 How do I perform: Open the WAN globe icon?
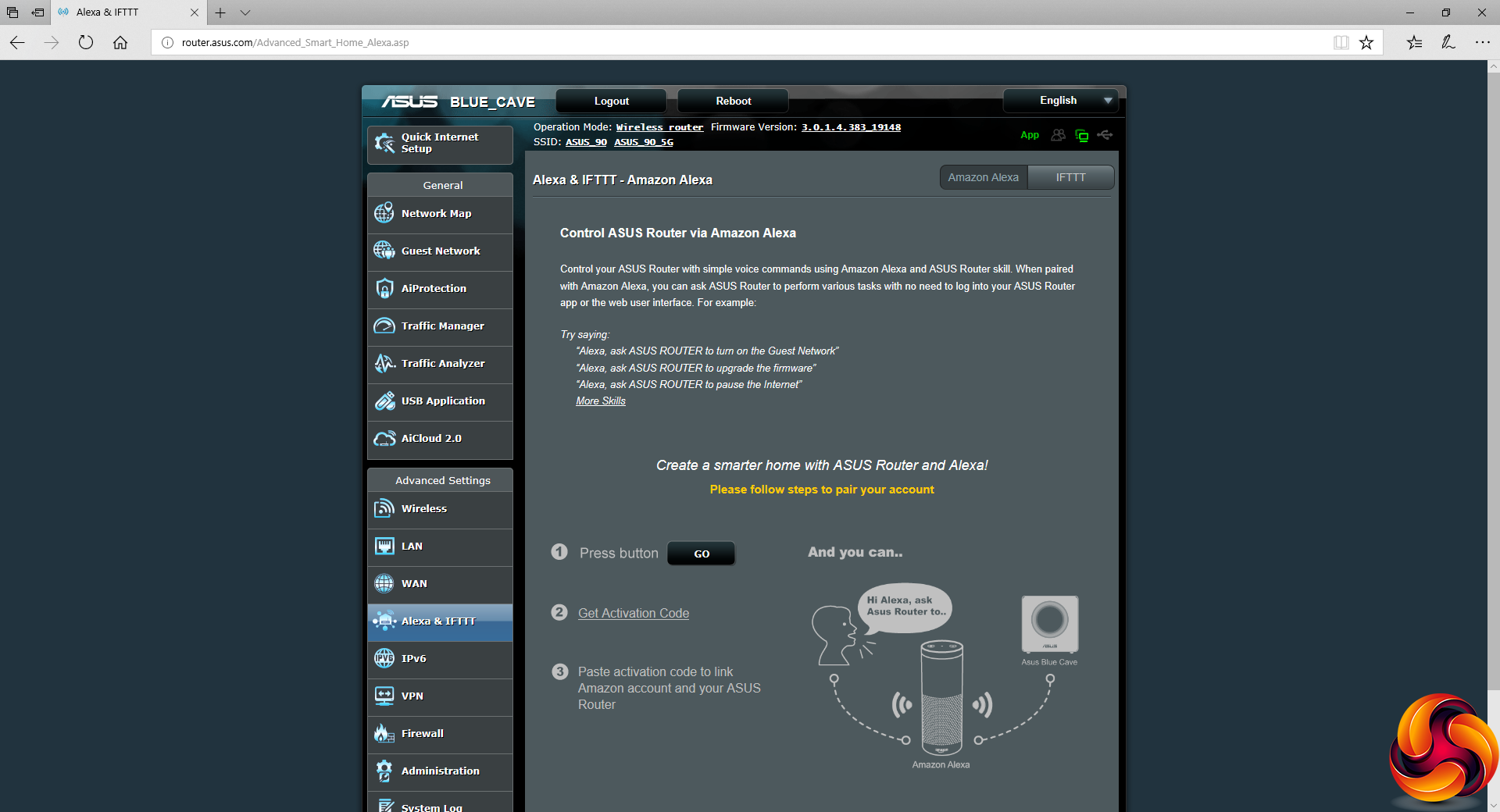click(384, 583)
